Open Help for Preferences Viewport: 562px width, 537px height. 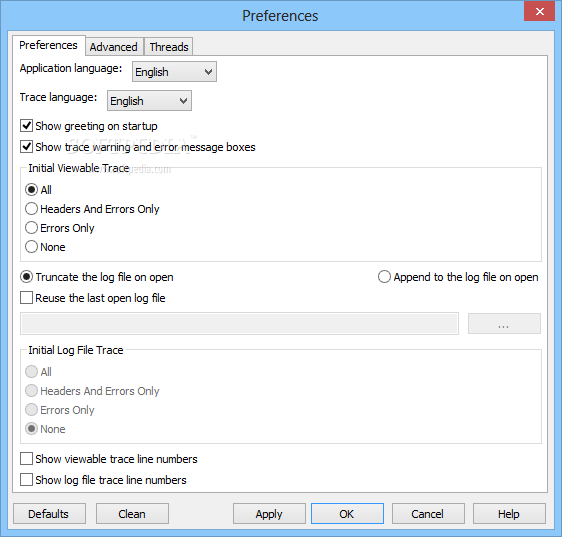(x=509, y=514)
